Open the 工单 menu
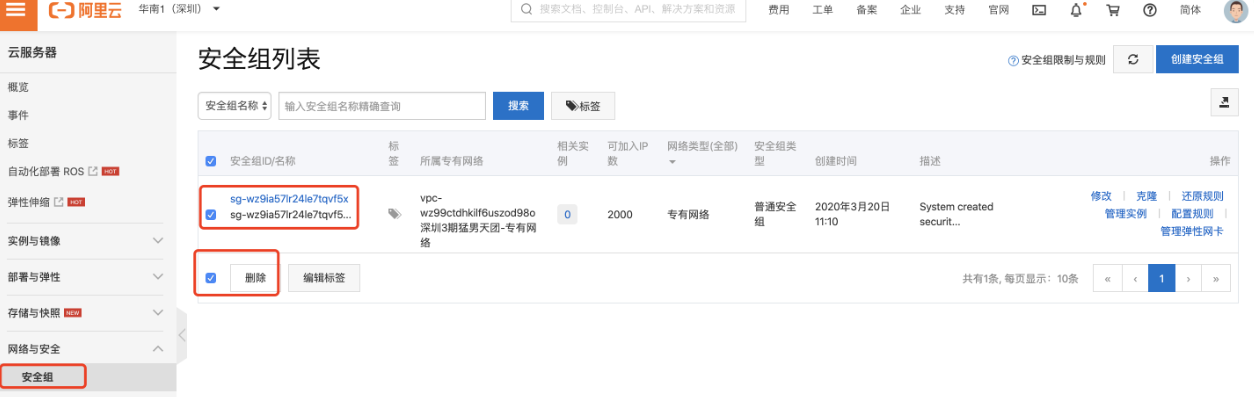The height and width of the screenshot is (397, 1254). pos(822,10)
